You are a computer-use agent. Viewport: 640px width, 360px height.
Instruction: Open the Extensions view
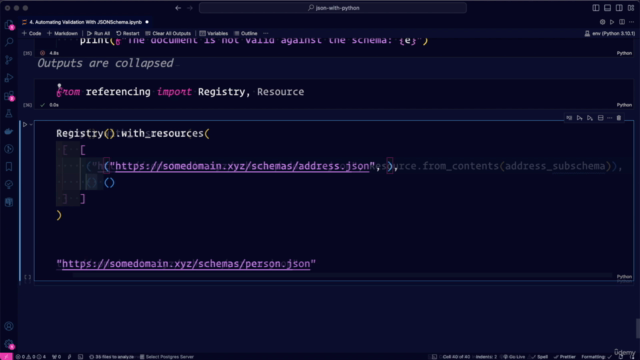(x=9, y=96)
